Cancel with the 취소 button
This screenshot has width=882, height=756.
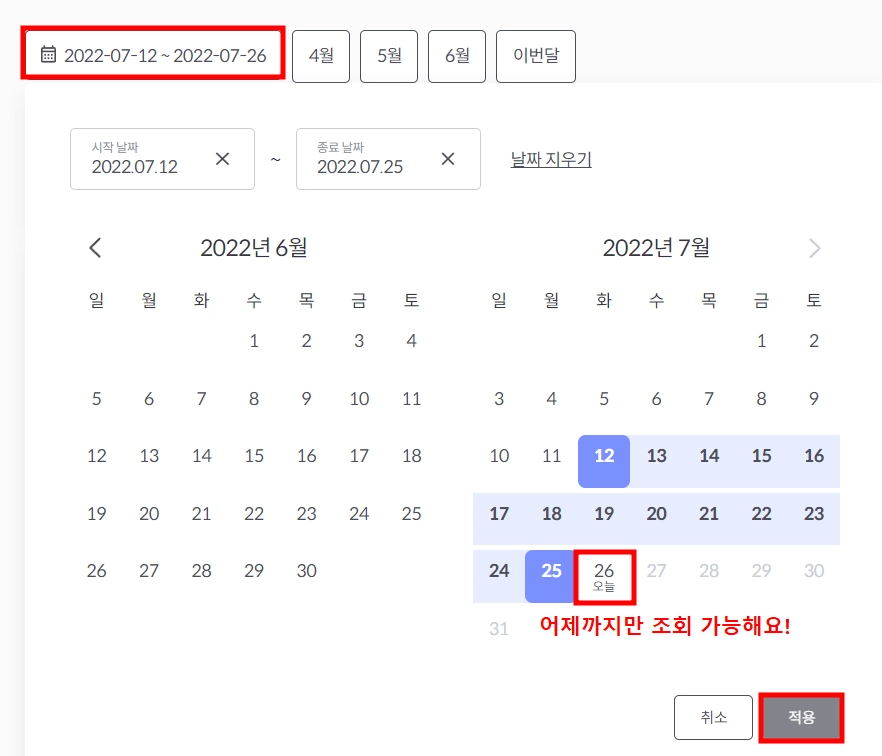[713, 717]
